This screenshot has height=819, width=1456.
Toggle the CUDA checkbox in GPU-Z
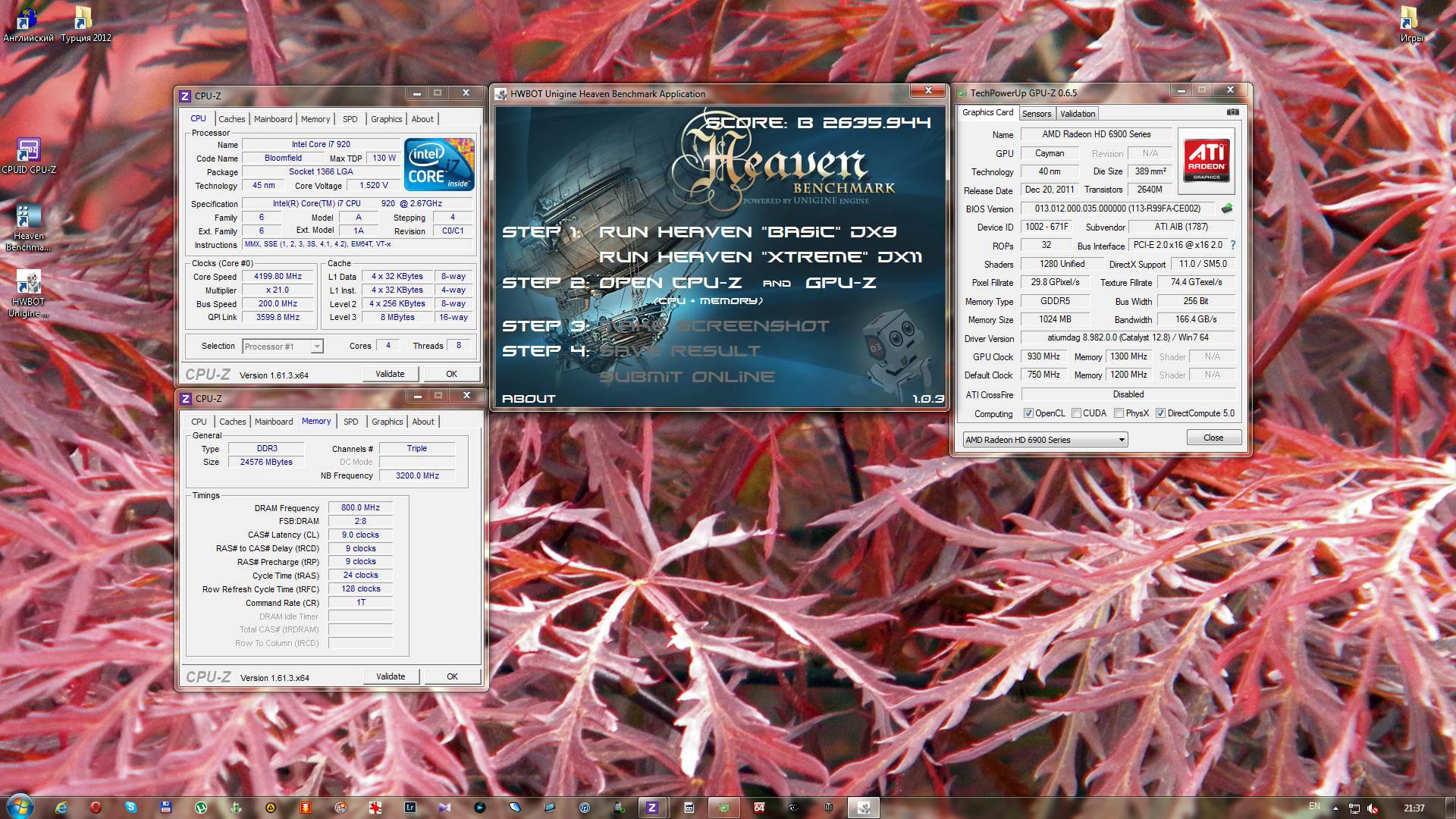[x=1076, y=413]
